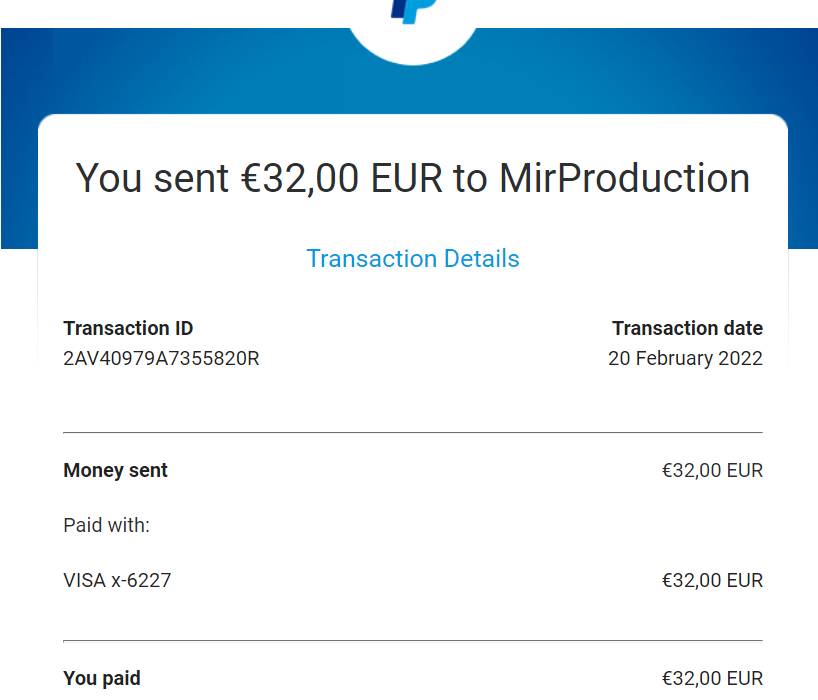Click the You paid total €32,00 EUR
Image resolution: width=818 pixels, height=700 pixels.
click(x=712, y=678)
